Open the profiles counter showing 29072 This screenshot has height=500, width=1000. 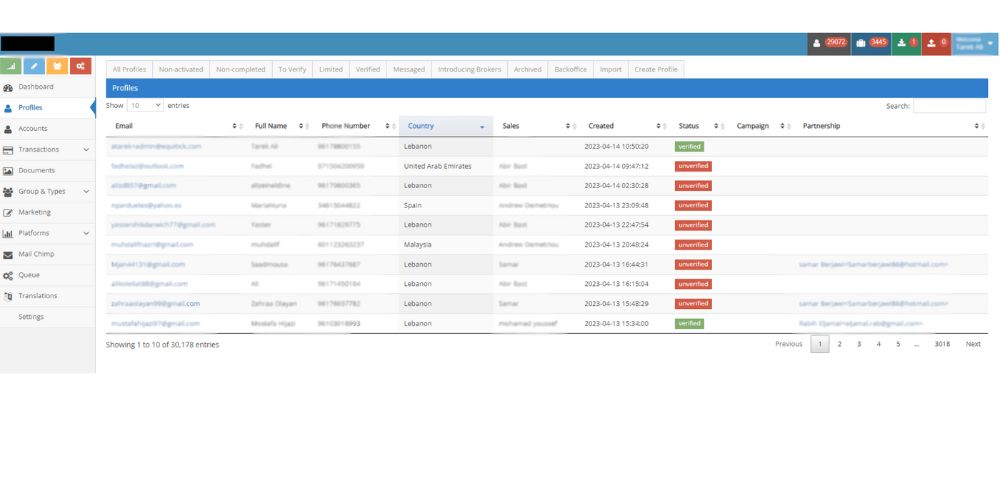830,43
